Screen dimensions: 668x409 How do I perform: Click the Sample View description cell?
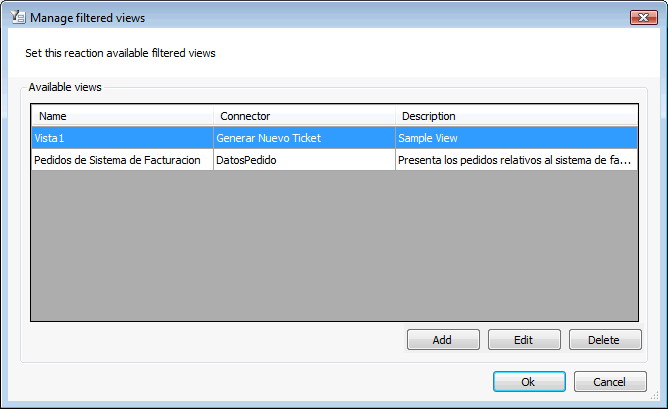[516, 138]
